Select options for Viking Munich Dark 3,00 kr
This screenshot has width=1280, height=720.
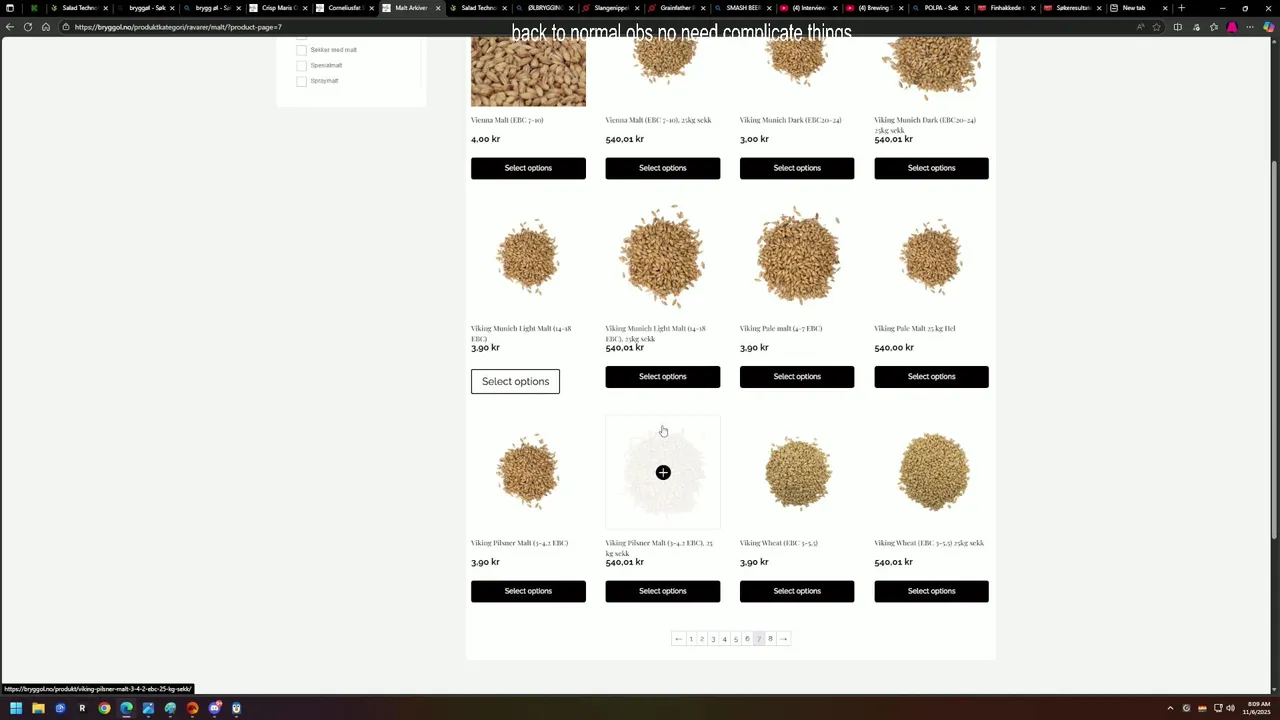(797, 168)
